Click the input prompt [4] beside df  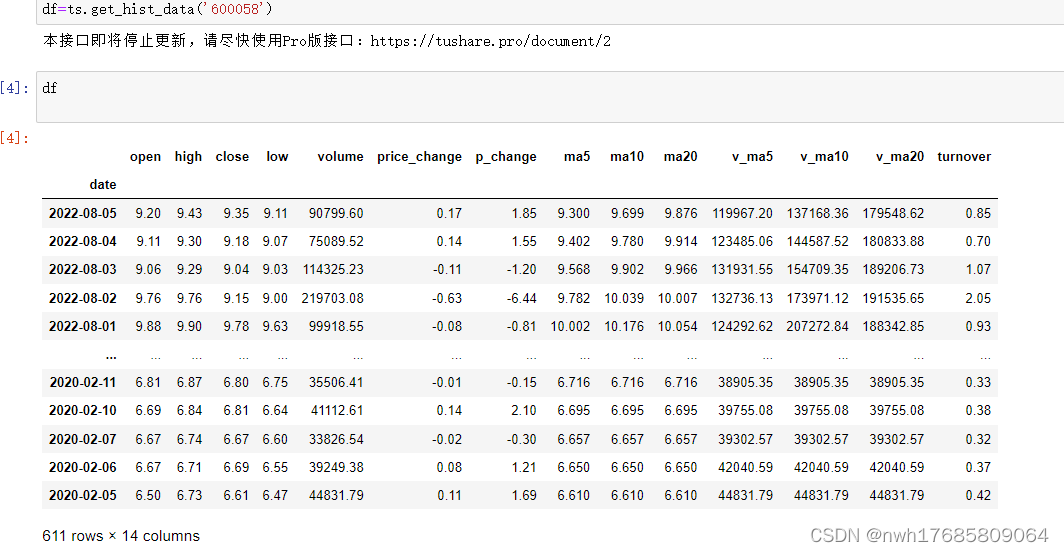pos(14,88)
